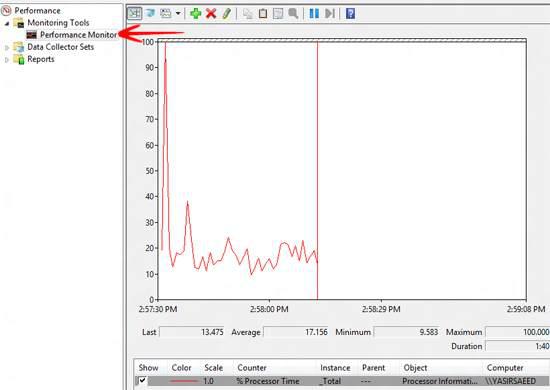Click Paste Counter List icon
The width and height of the screenshot is (550, 390).
[x=263, y=13]
